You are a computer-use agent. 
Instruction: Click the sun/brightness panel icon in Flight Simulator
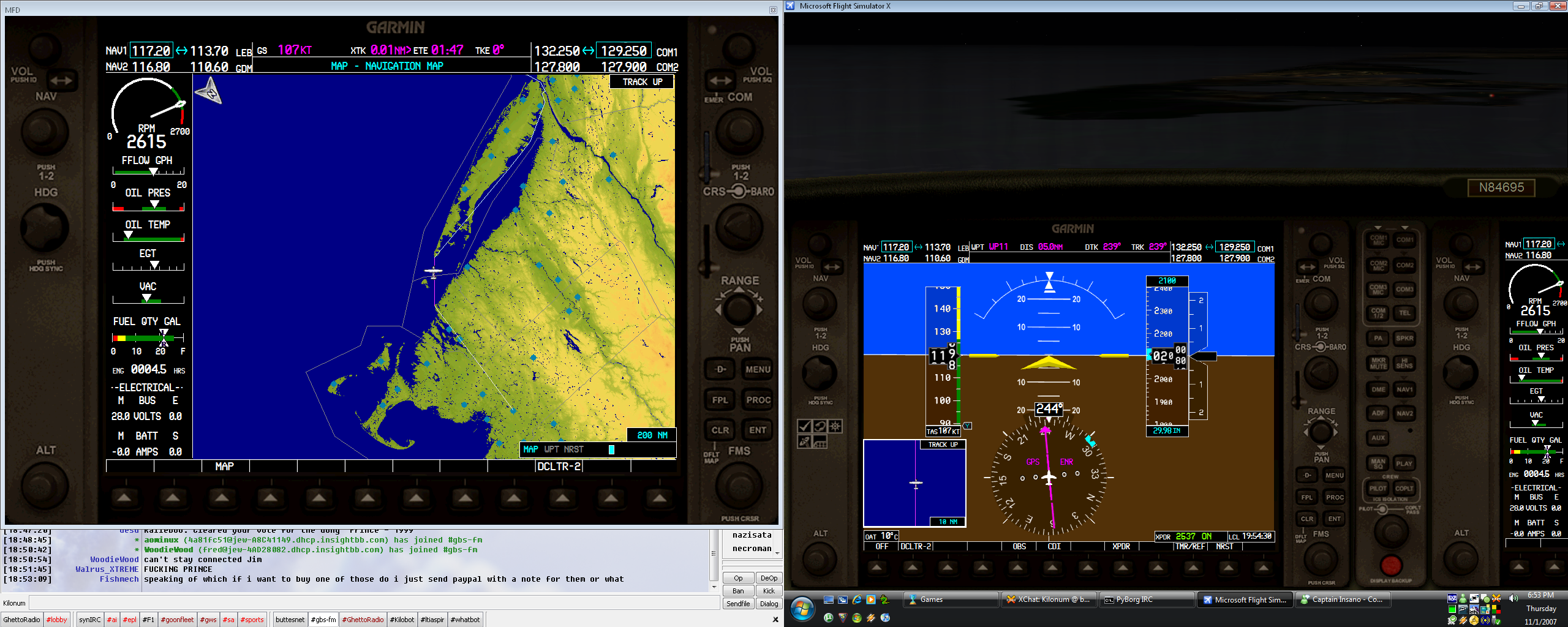(835, 426)
